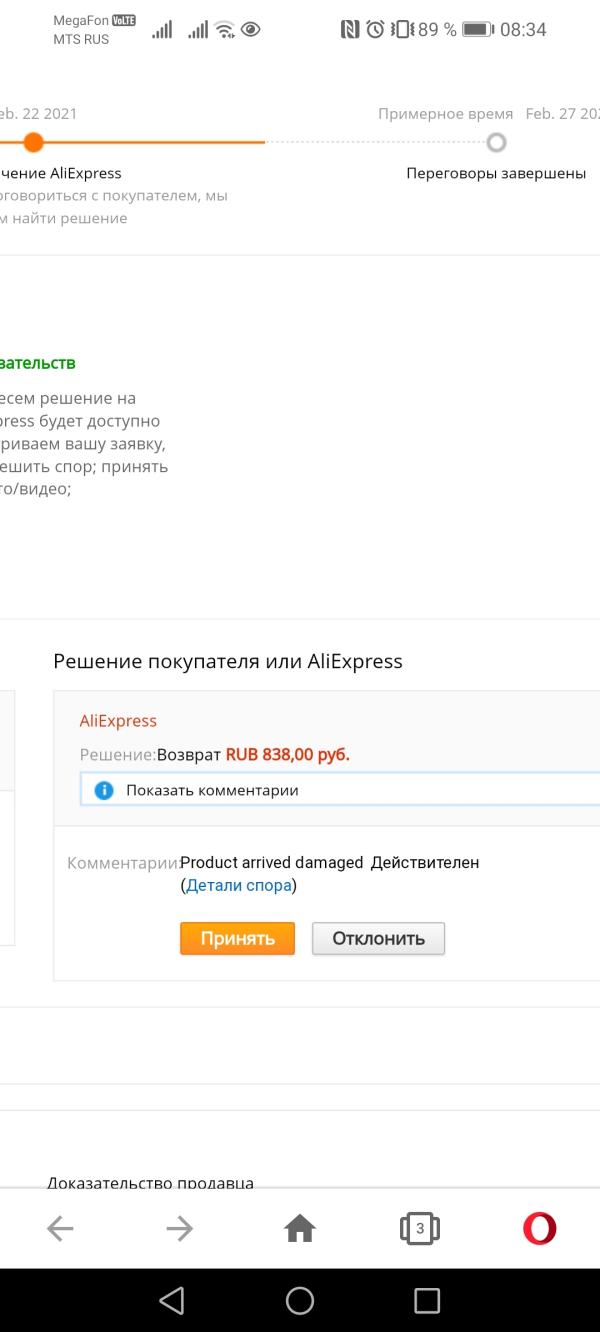600x1332 pixels.
Task: Accept the refund with Принять button
Action: pos(237,938)
